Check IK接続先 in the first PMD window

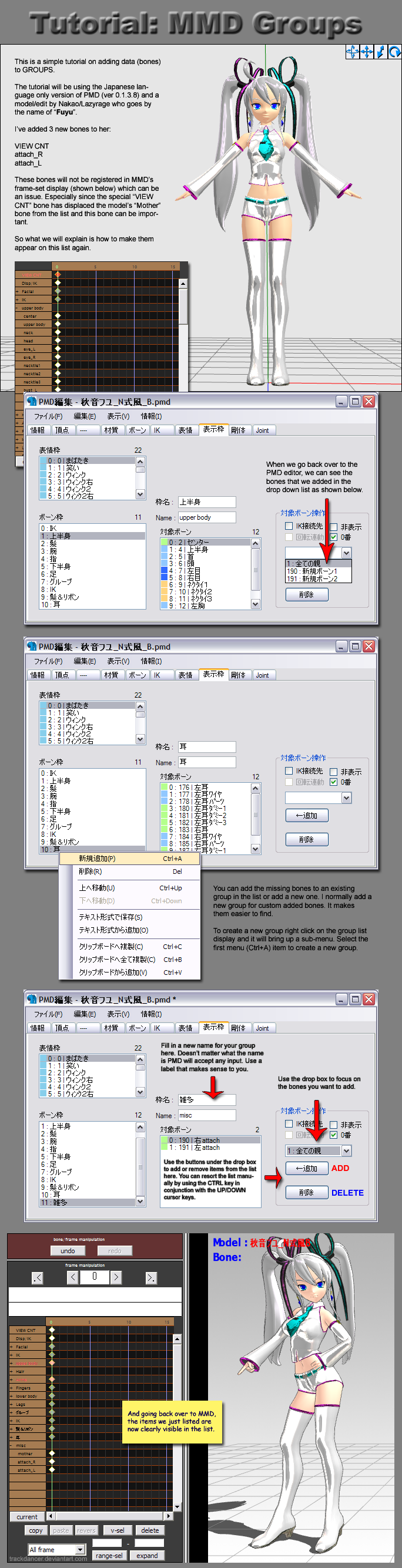click(289, 526)
